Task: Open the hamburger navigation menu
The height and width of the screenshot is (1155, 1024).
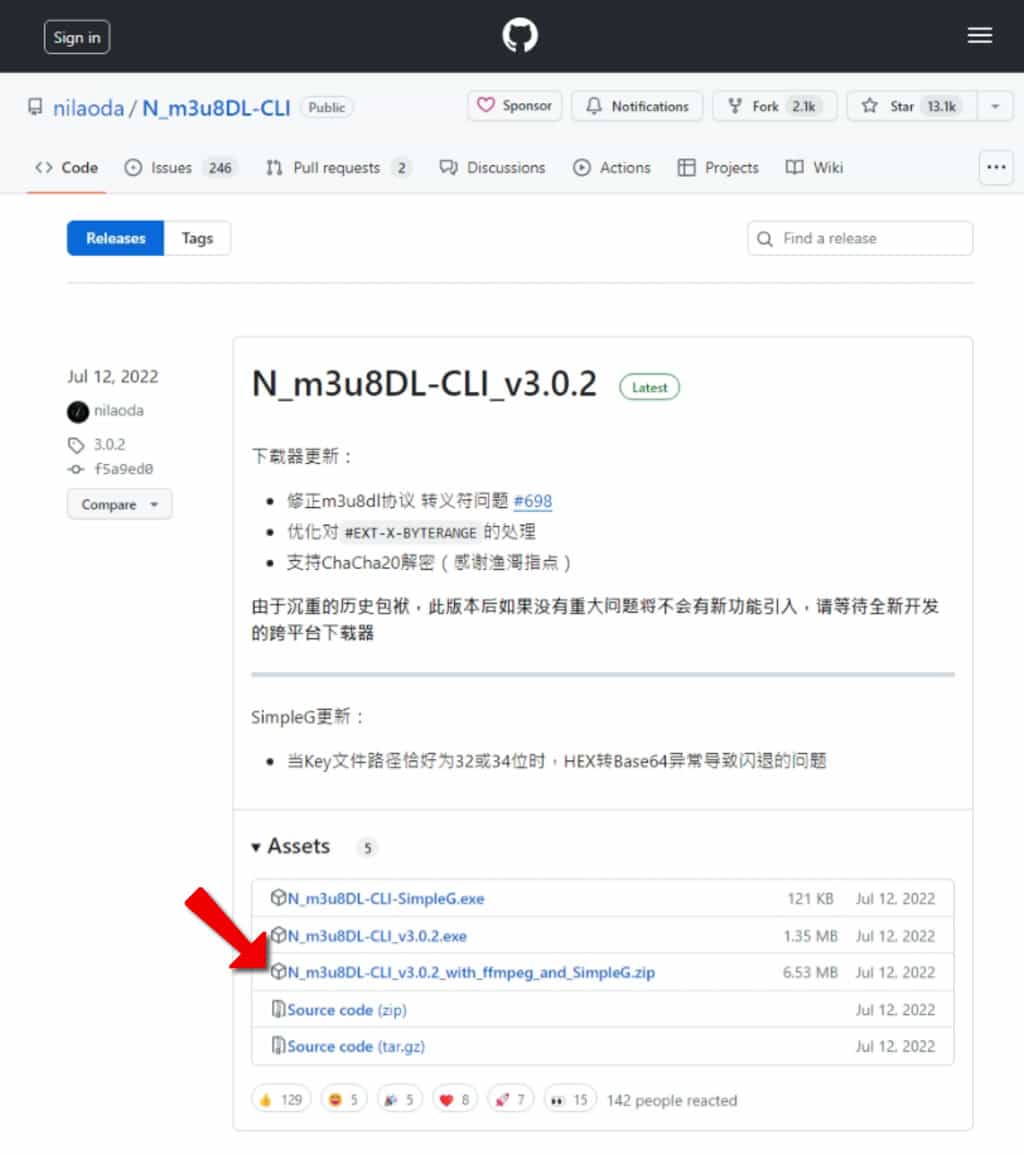Action: (979, 35)
